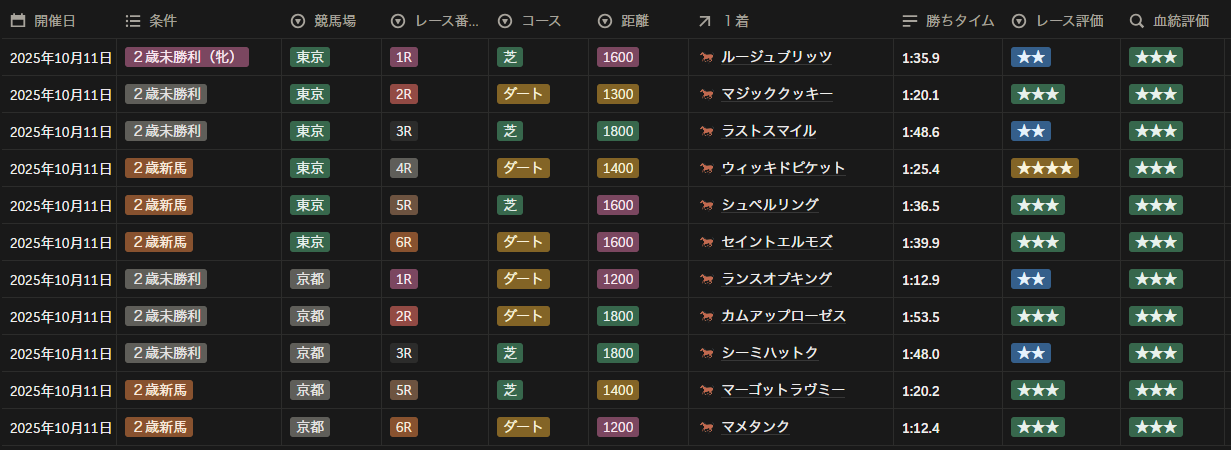The height and width of the screenshot is (450, 1231).
Task: Open the レース評価 column header menu
Action: [1058, 21]
